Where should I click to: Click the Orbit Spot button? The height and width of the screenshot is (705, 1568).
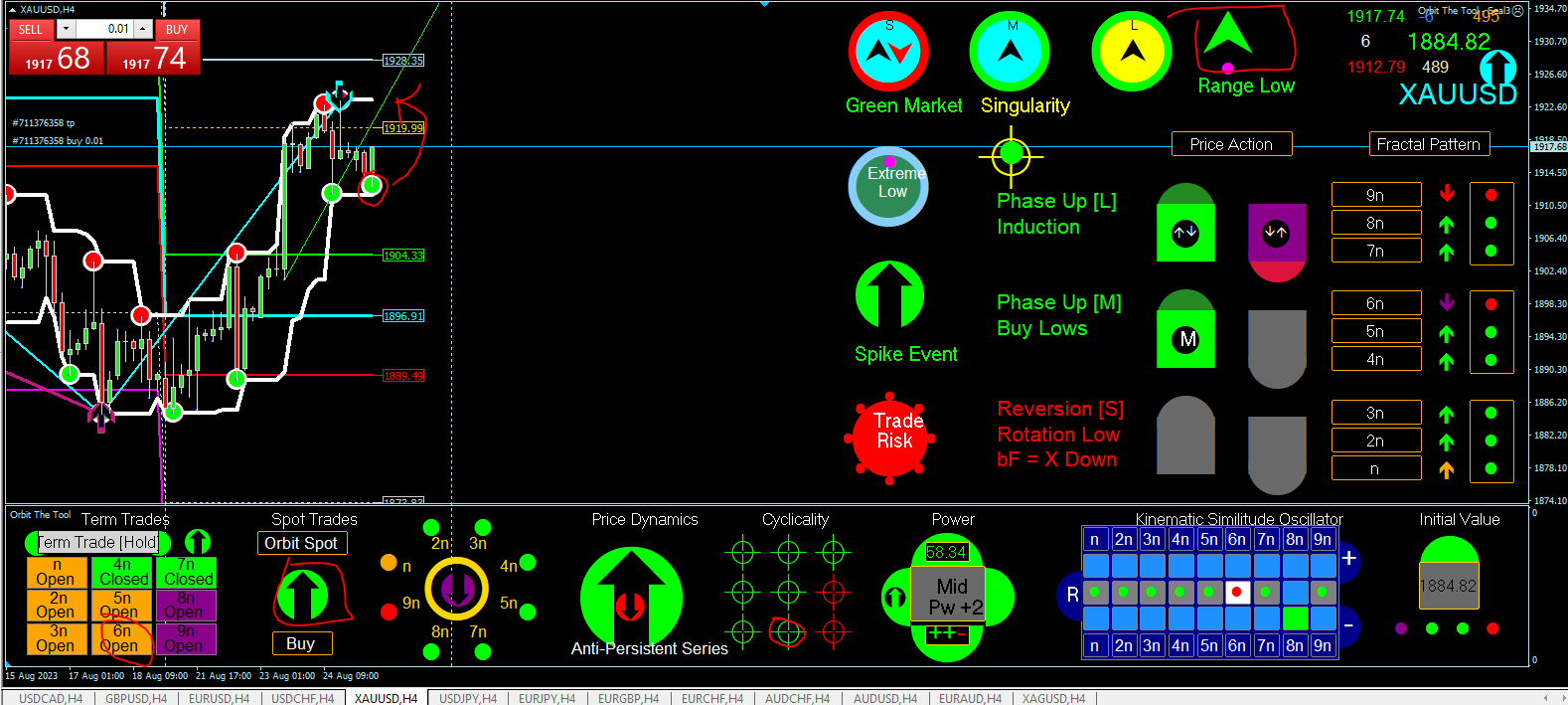301,543
